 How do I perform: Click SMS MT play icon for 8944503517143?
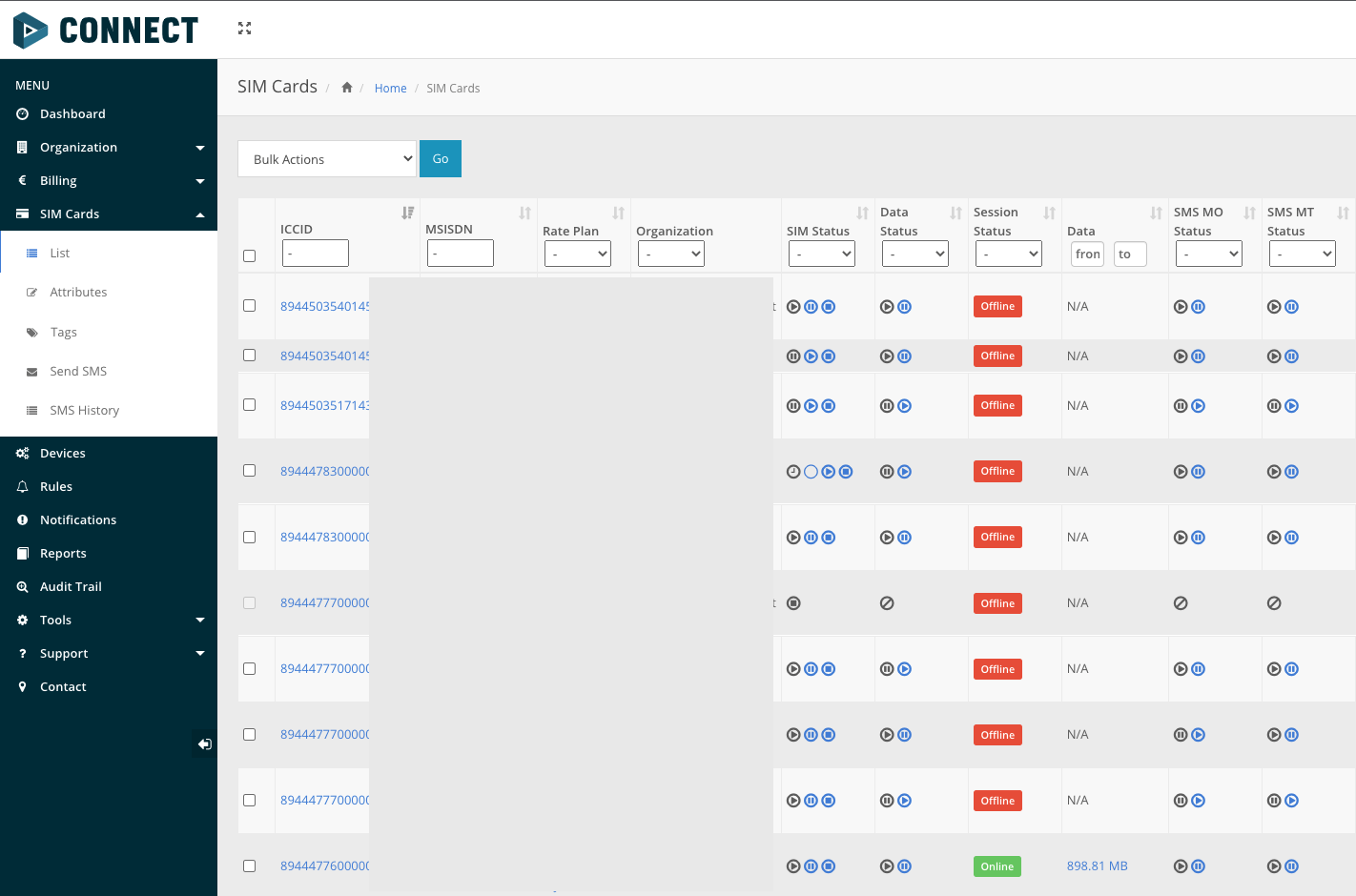point(1292,406)
